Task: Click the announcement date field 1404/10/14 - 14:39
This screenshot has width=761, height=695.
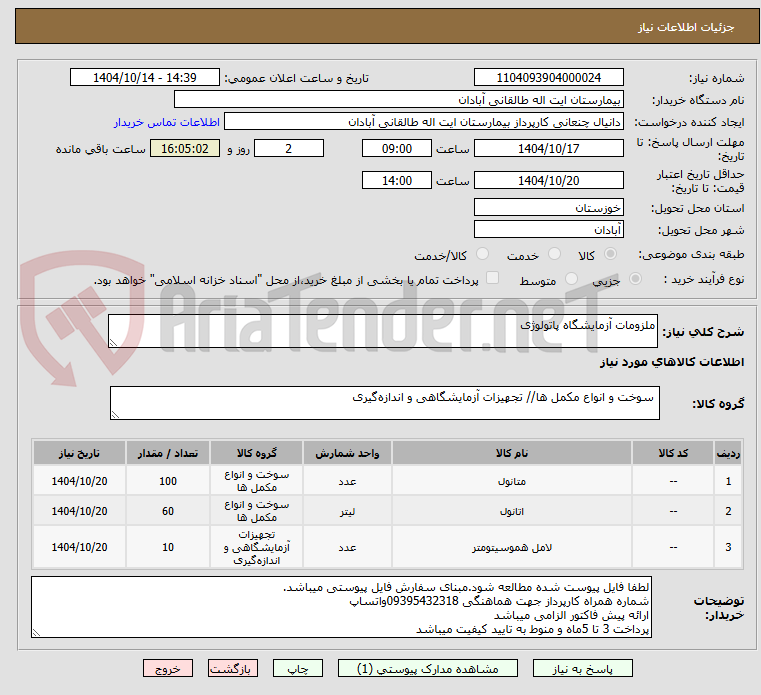Action: coord(145,78)
